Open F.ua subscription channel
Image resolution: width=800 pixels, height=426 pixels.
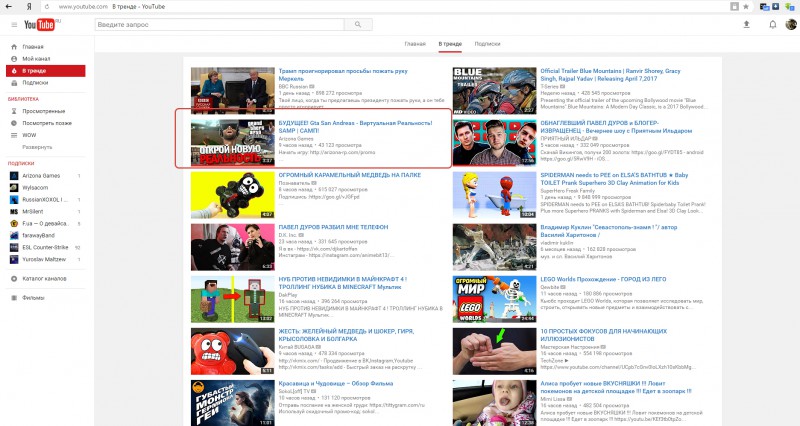click(x=46, y=223)
